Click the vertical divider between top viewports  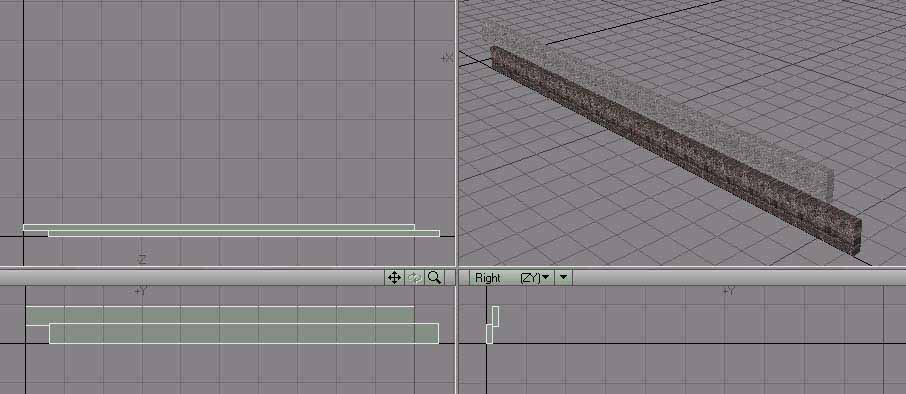pos(456,133)
